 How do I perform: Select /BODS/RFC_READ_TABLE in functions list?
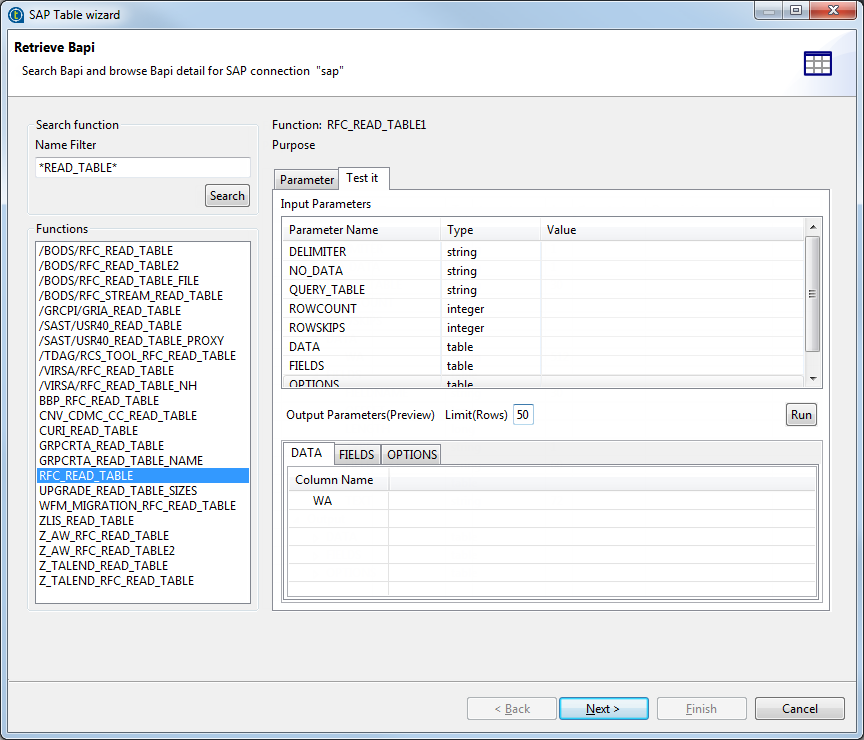coord(106,251)
